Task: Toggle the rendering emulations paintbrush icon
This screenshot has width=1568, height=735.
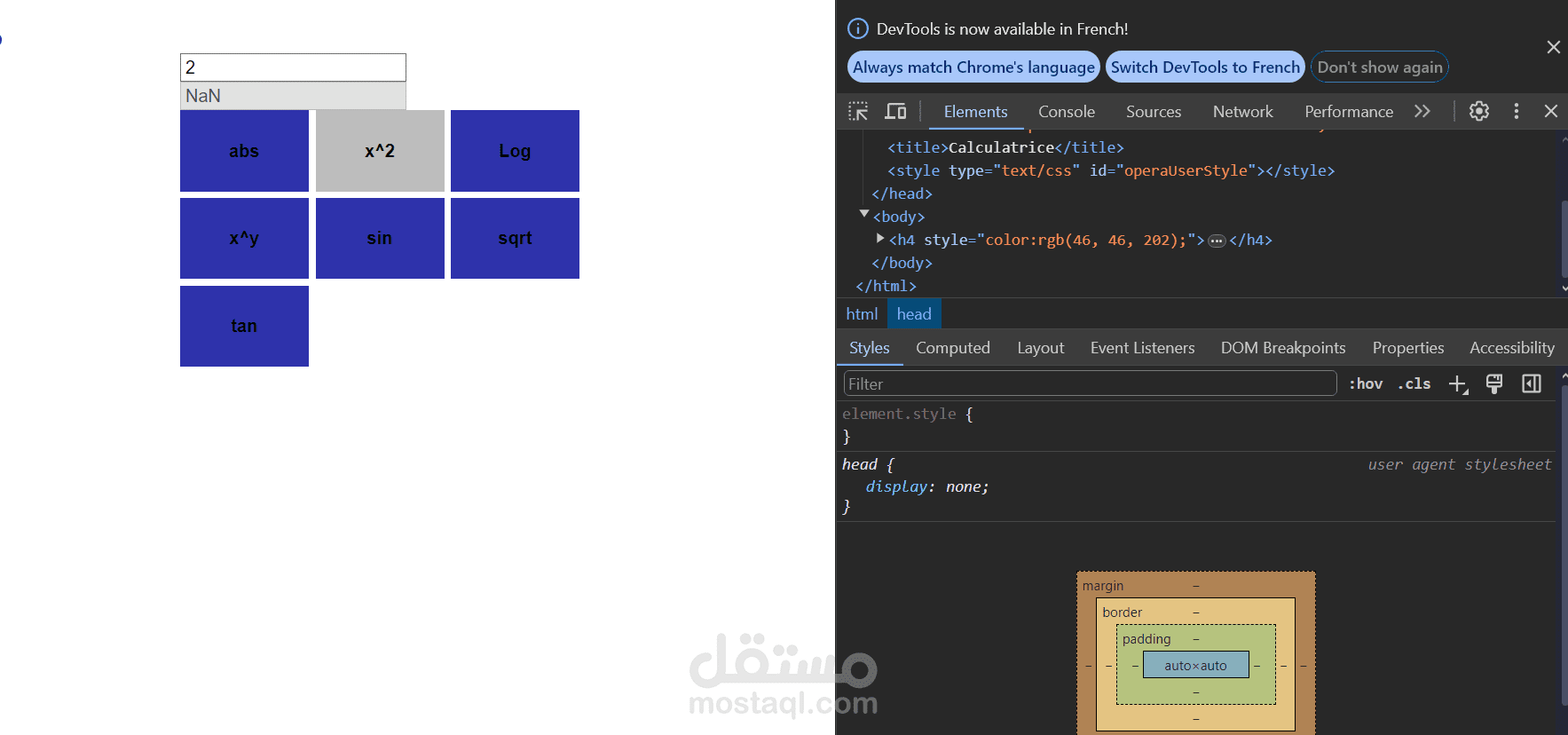Action: pyautogui.click(x=1494, y=383)
